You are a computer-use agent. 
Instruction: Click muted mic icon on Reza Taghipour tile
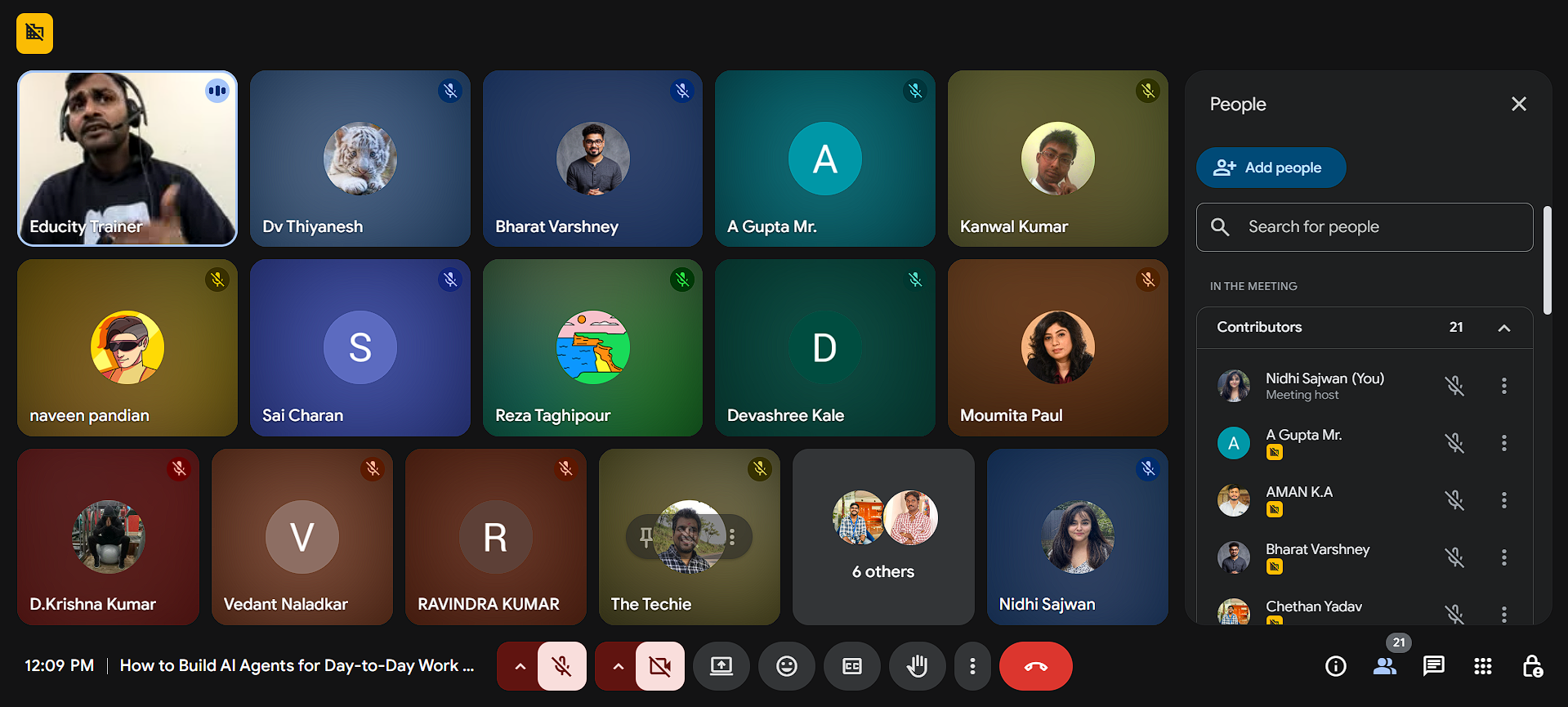pos(682,280)
